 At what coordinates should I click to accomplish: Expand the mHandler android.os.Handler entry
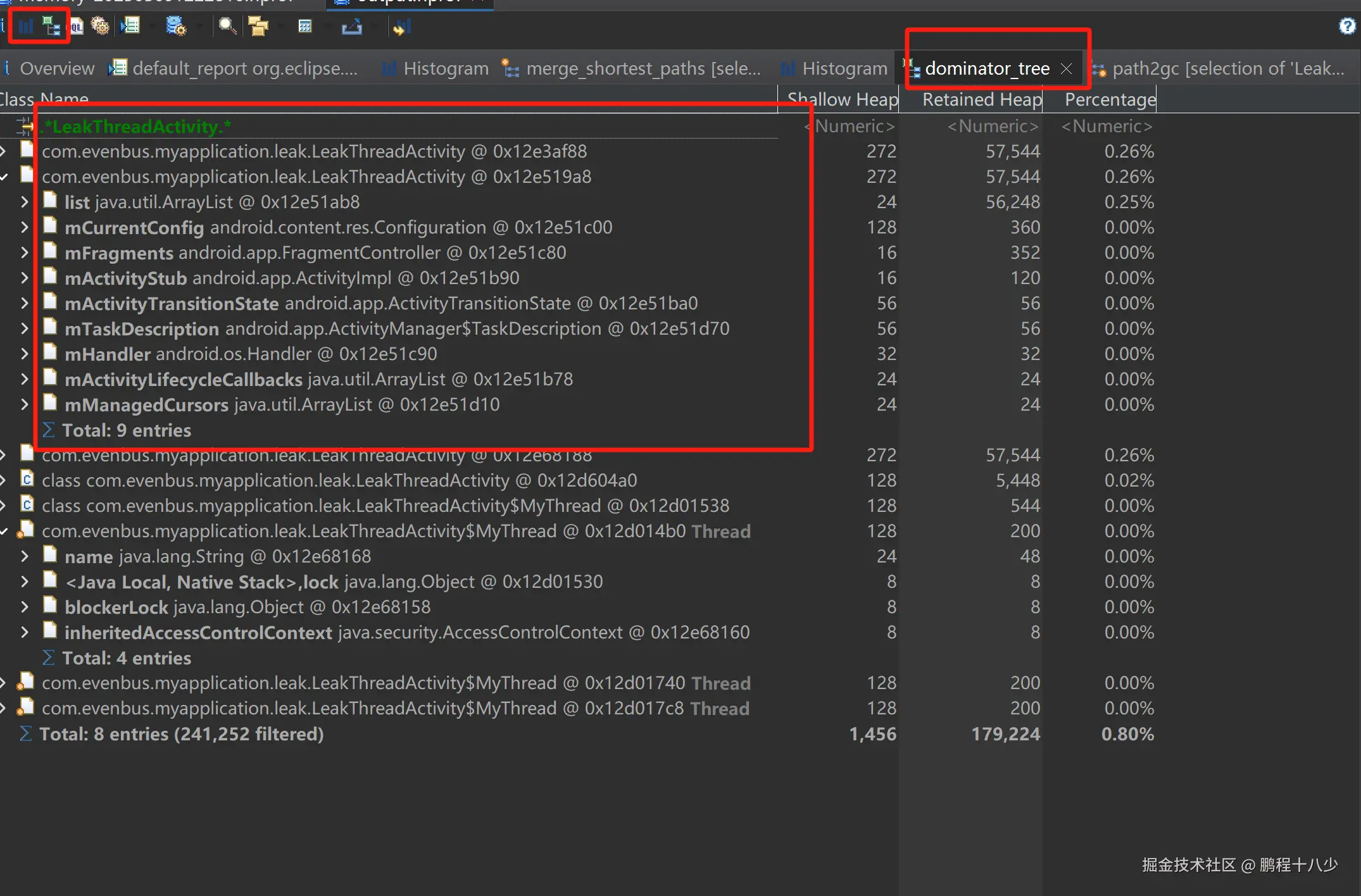point(24,354)
